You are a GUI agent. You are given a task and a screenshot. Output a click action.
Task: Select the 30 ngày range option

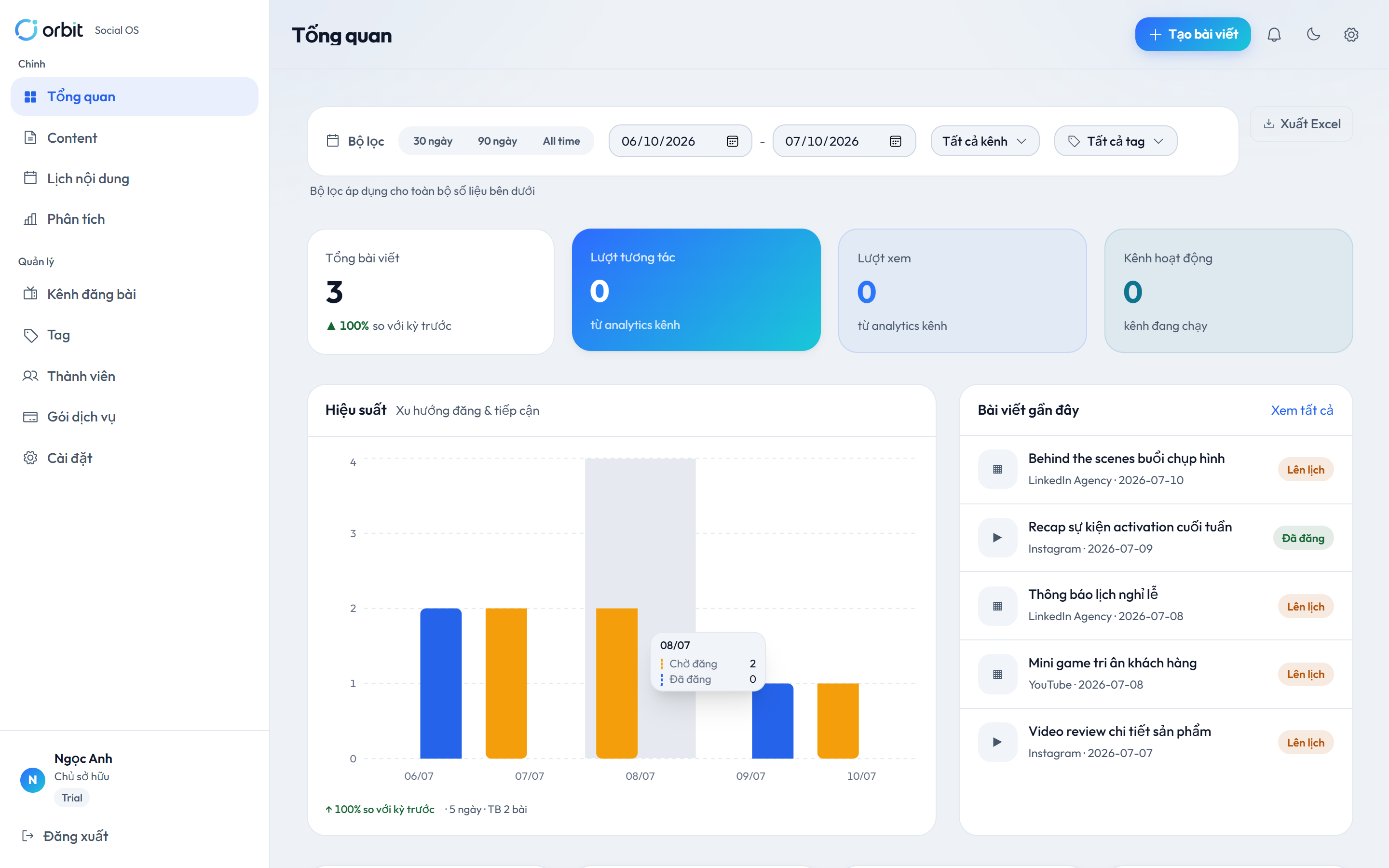click(x=433, y=141)
